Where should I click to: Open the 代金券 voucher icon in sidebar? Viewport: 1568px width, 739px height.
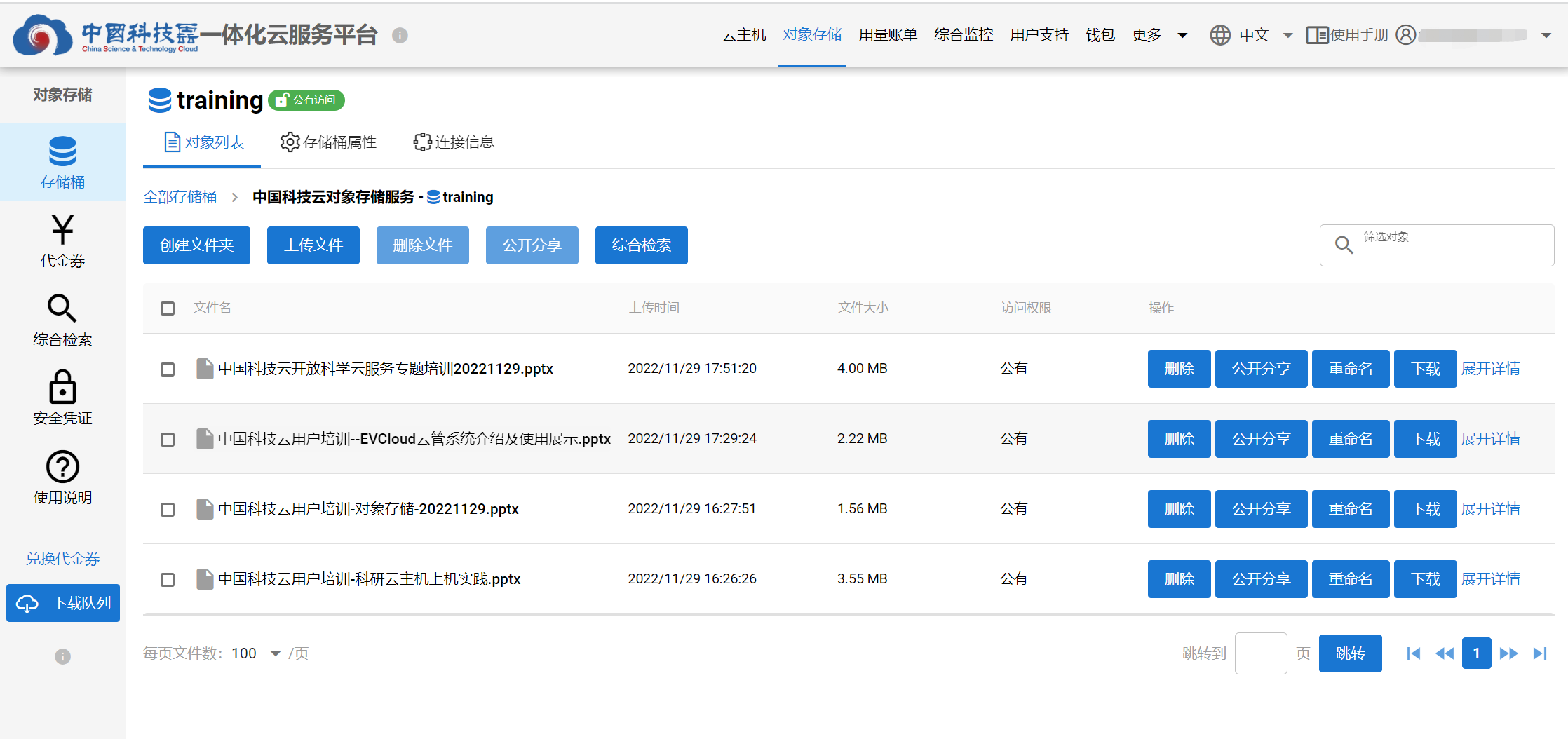point(62,230)
